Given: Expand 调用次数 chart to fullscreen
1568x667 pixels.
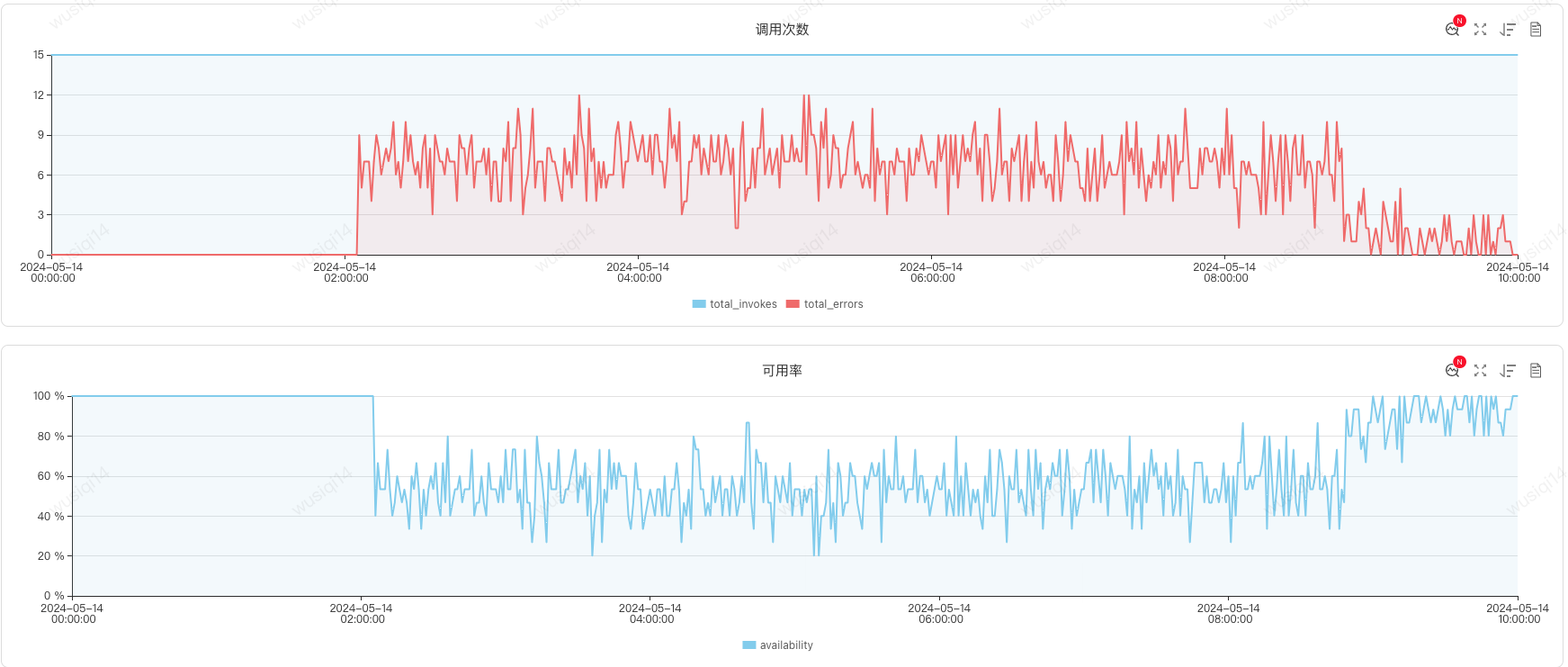Looking at the screenshot, I should (x=1480, y=30).
